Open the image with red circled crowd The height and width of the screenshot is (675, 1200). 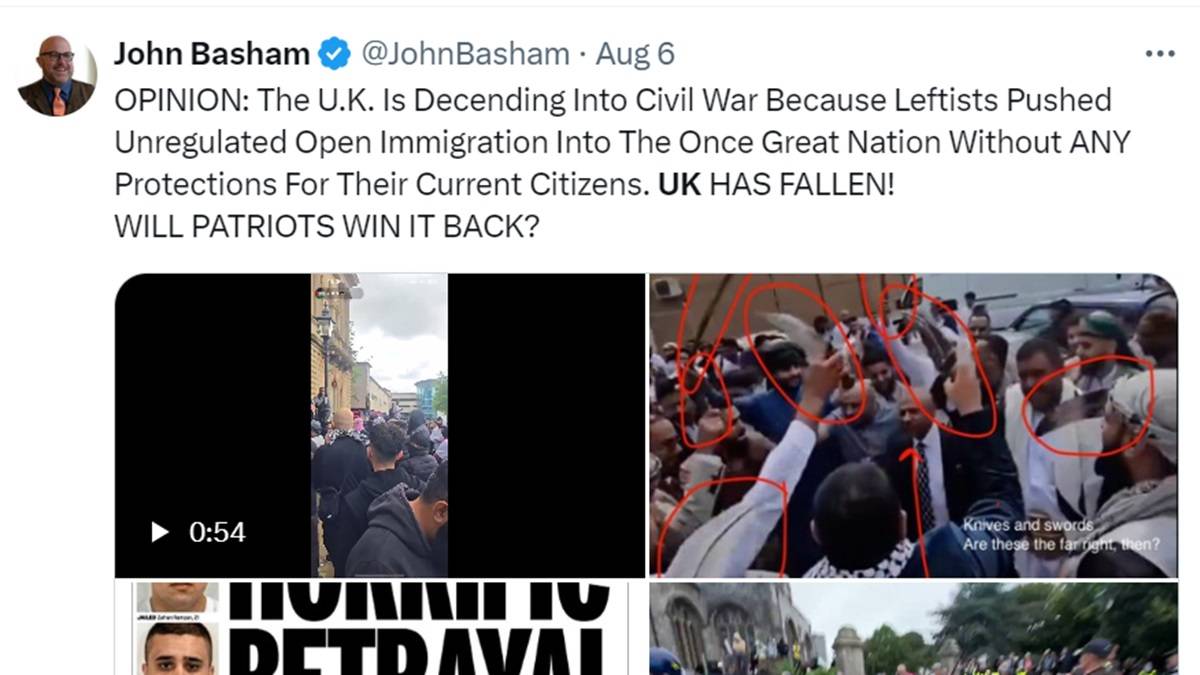(913, 426)
